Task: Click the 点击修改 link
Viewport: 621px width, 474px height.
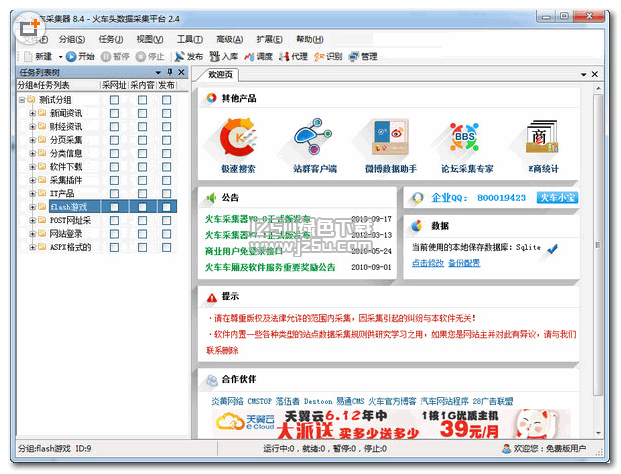Action: coord(428,263)
